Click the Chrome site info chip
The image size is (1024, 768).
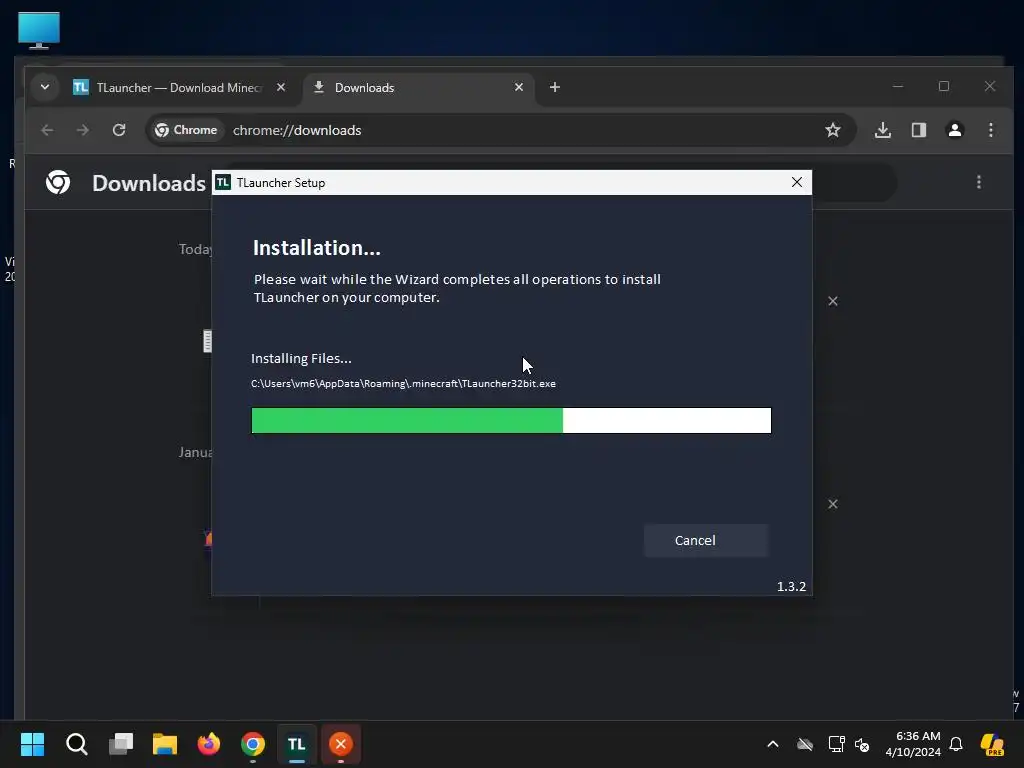tap(186, 130)
